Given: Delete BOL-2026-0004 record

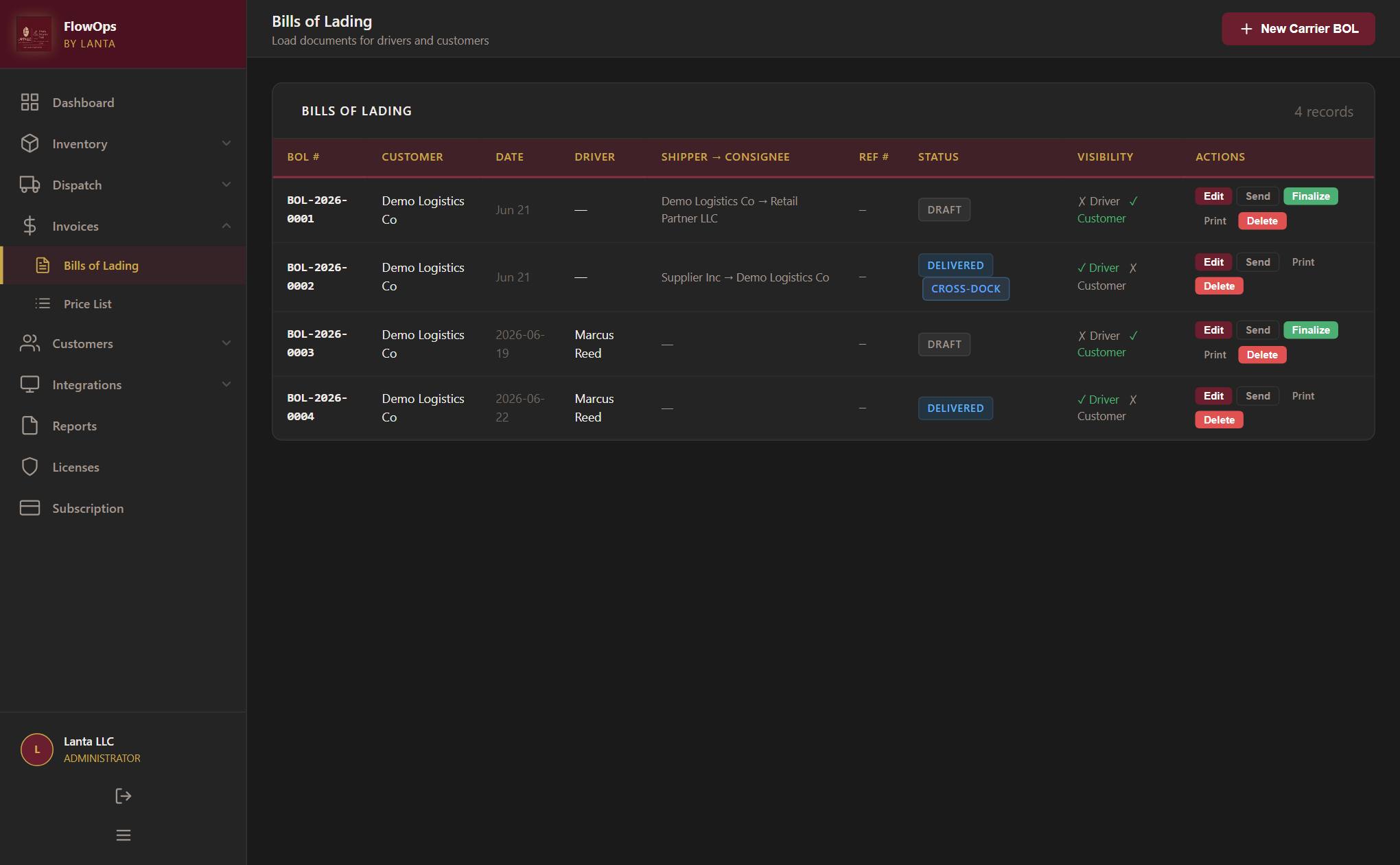Looking at the screenshot, I should 1219,420.
